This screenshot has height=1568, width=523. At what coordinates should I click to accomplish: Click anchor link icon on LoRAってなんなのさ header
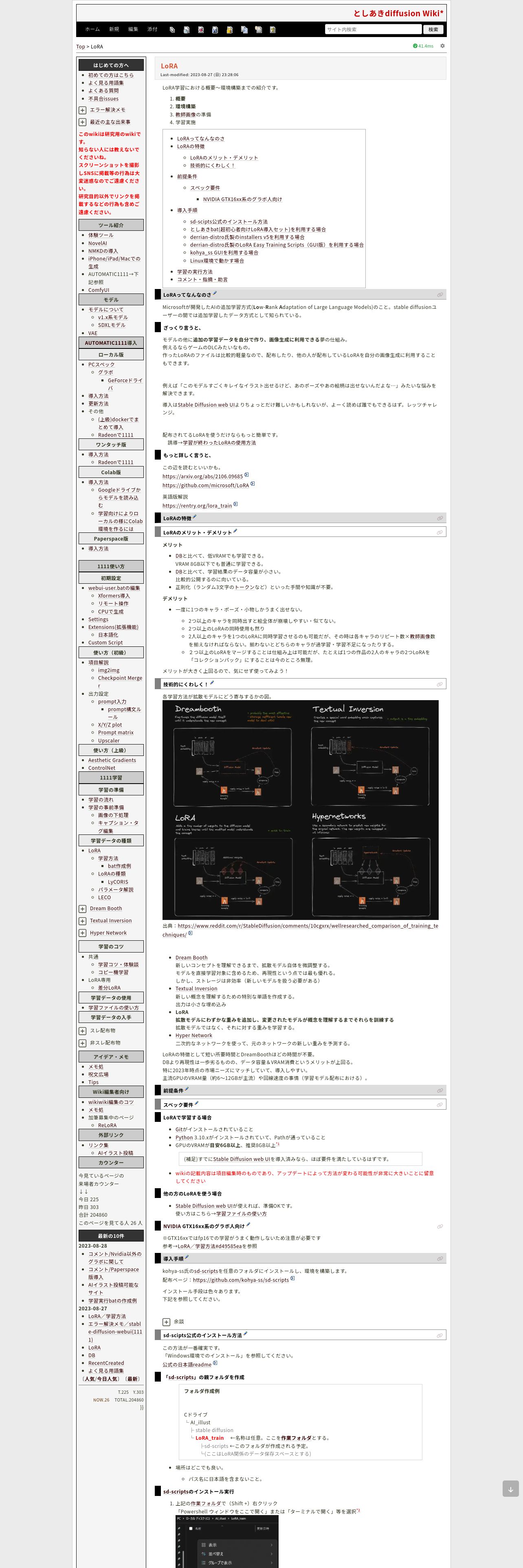pos(439,295)
